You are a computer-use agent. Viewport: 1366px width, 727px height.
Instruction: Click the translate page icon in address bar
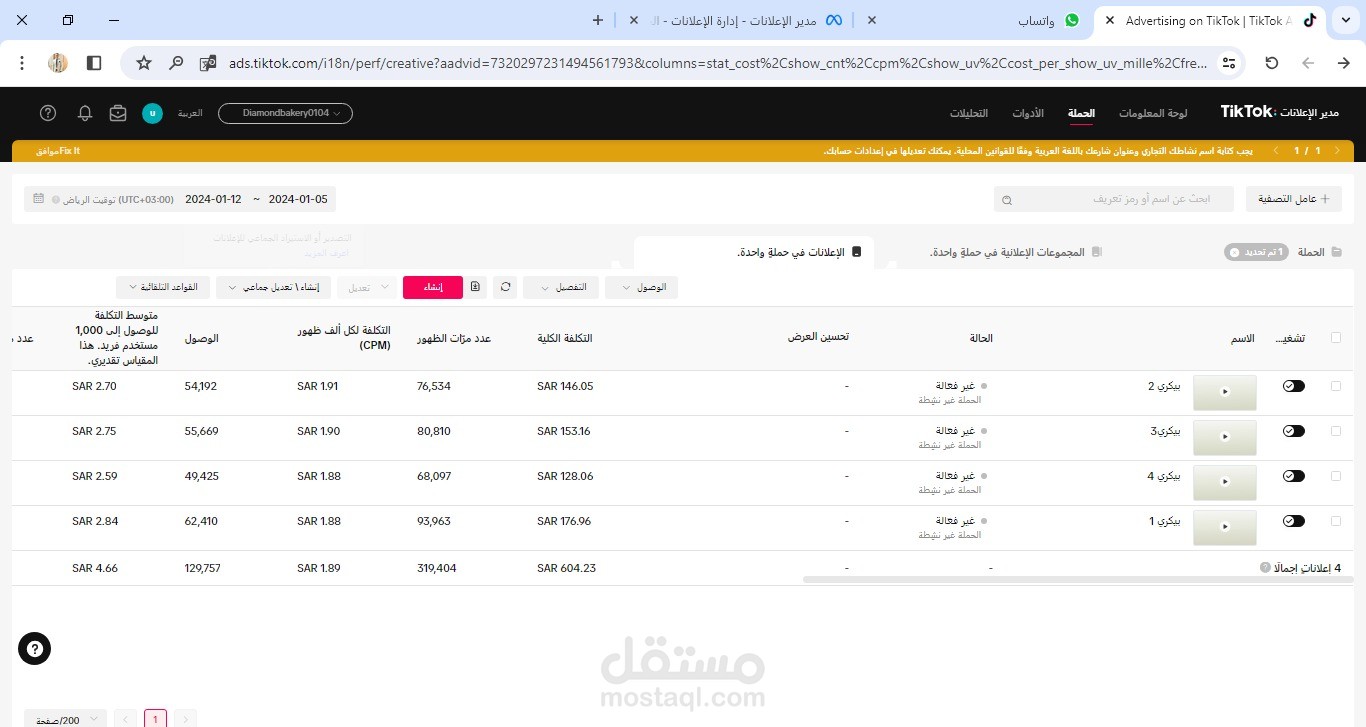coord(208,63)
